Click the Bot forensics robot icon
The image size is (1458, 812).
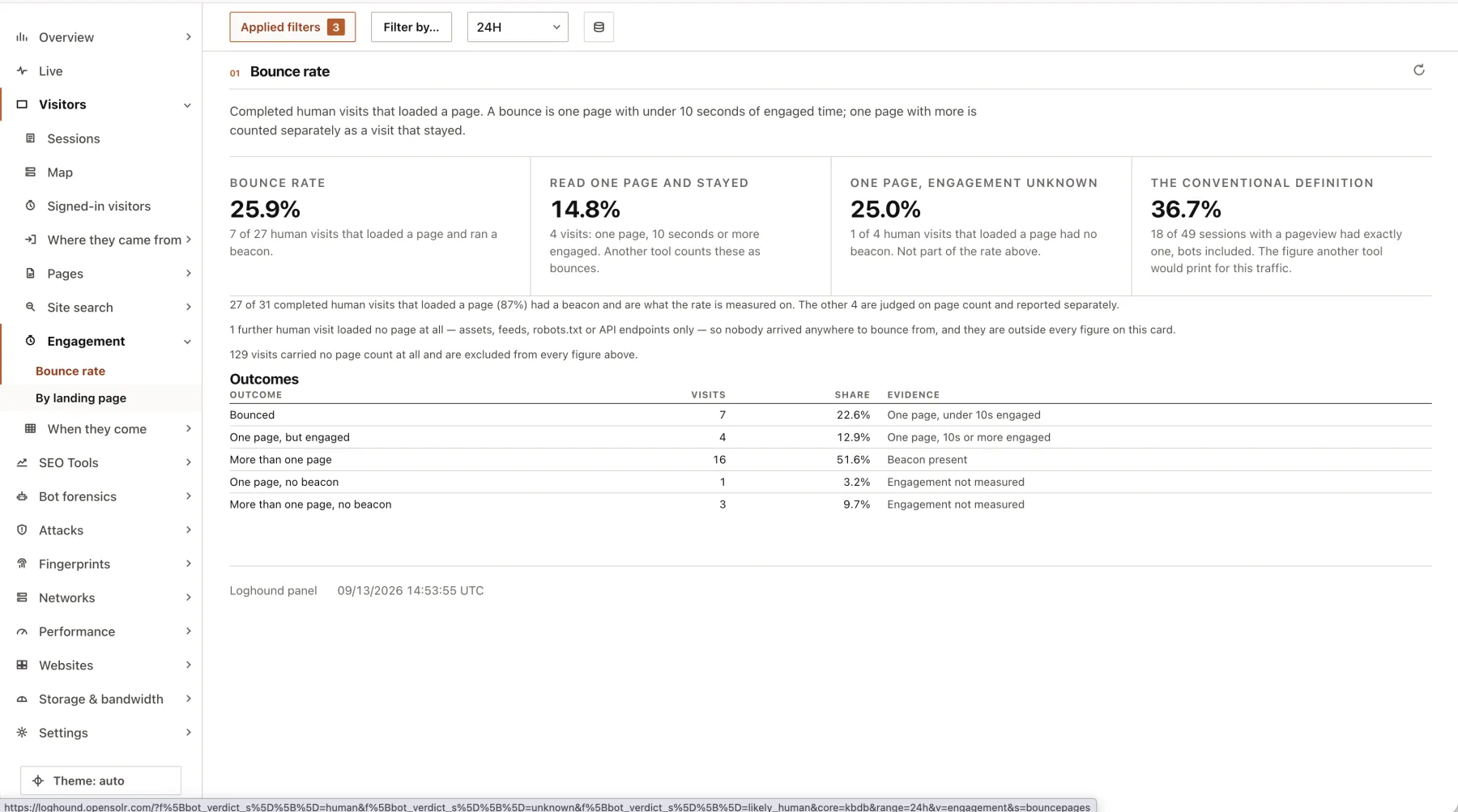[x=22, y=496]
